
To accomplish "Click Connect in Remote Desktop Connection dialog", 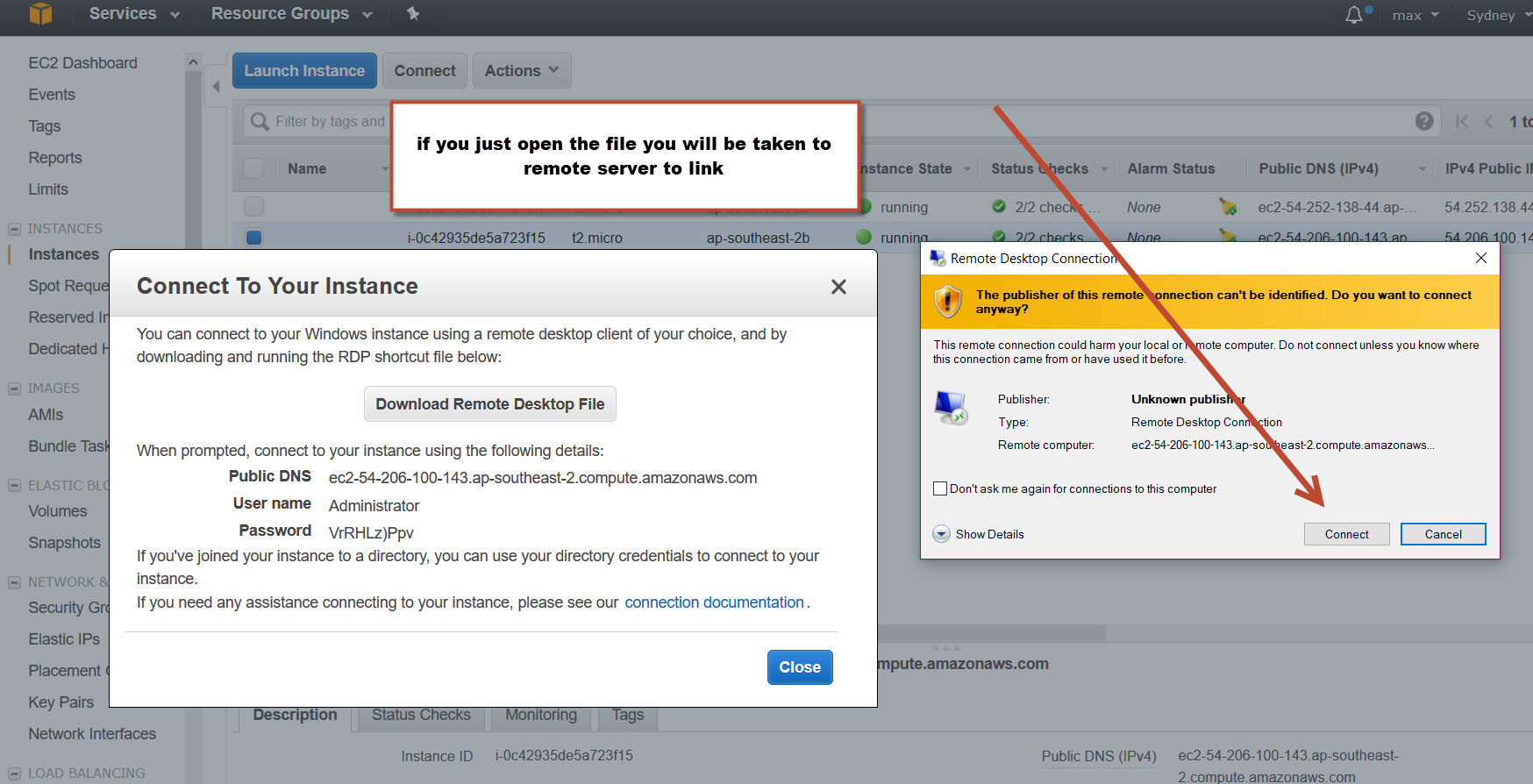I will tap(1346, 534).
